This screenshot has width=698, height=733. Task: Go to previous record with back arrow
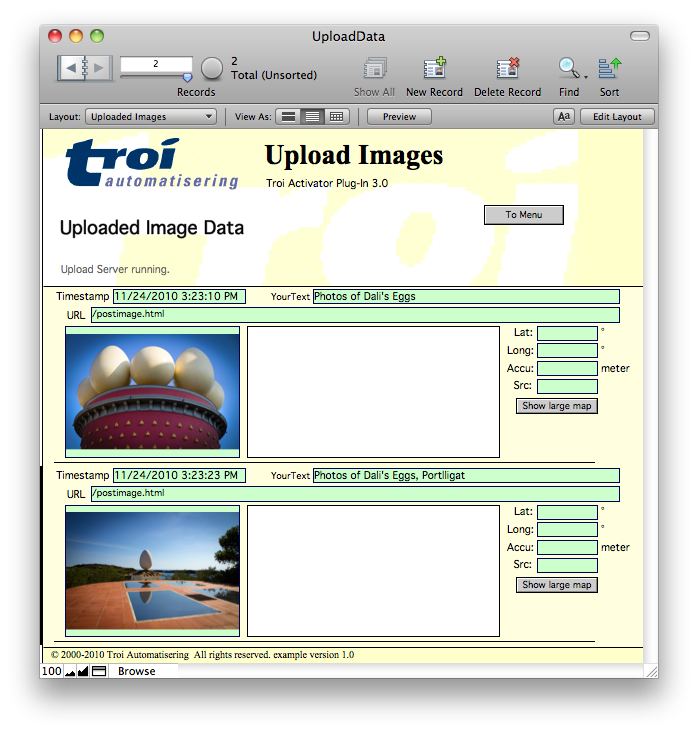[71, 68]
